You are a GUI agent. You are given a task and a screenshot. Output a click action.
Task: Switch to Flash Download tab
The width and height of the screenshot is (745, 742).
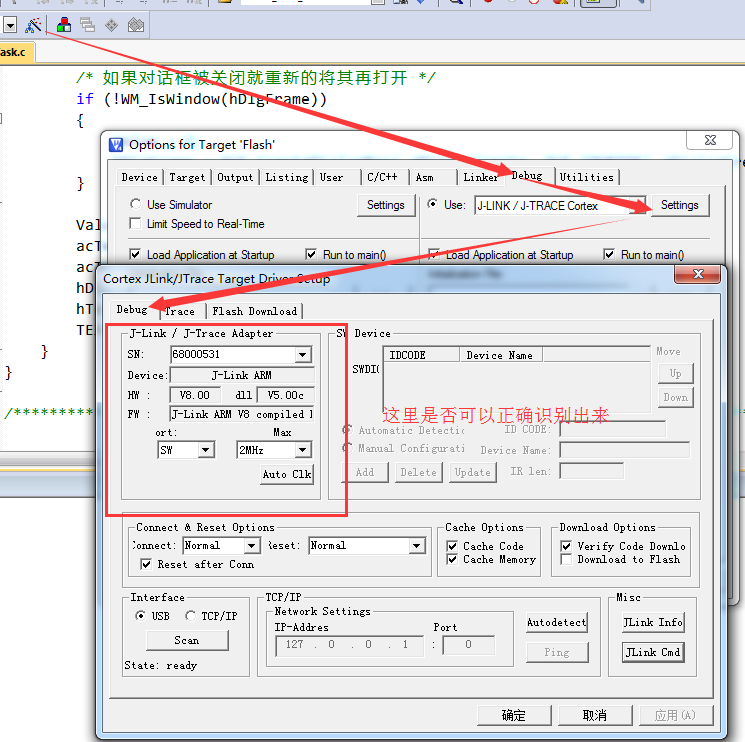[255, 312]
